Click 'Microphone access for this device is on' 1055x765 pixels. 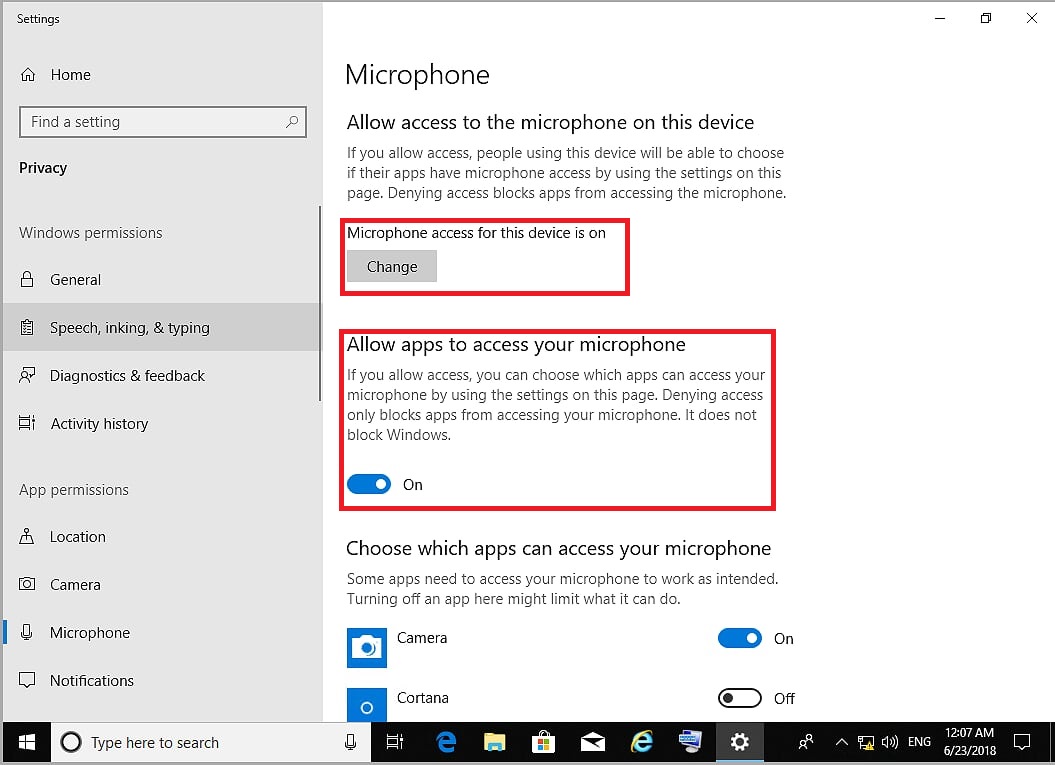[476, 232]
